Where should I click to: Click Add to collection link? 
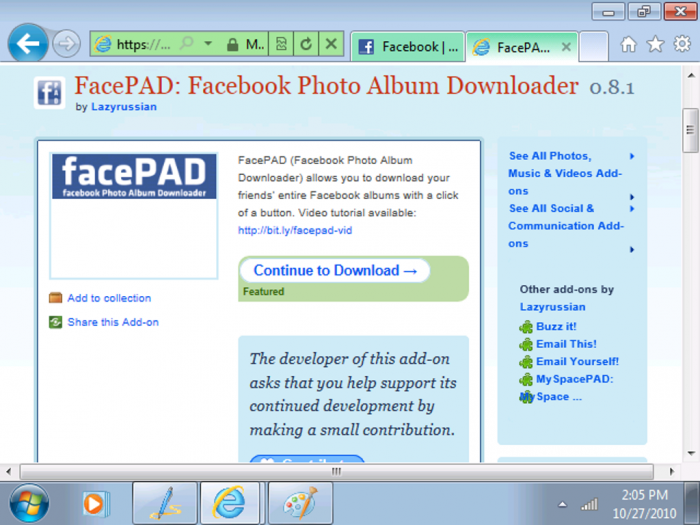pos(109,298)
